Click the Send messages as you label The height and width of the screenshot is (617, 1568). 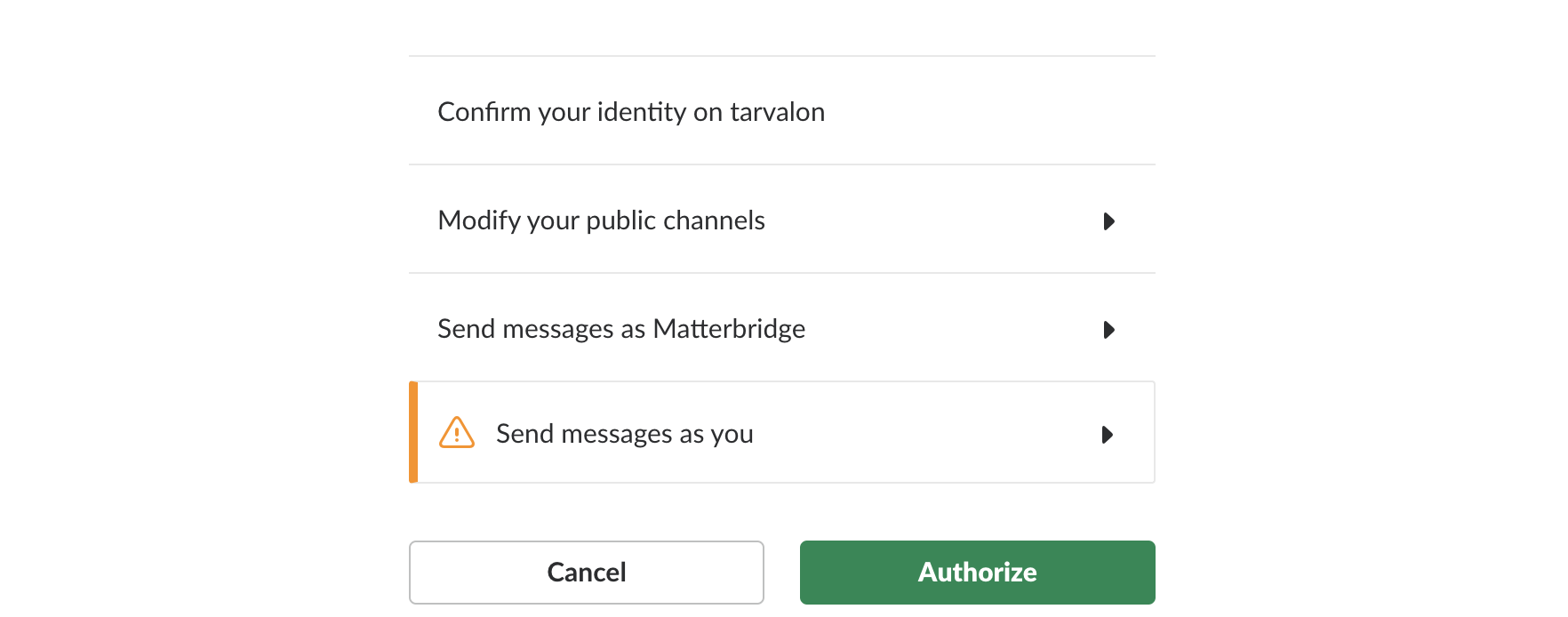(624, 434)
